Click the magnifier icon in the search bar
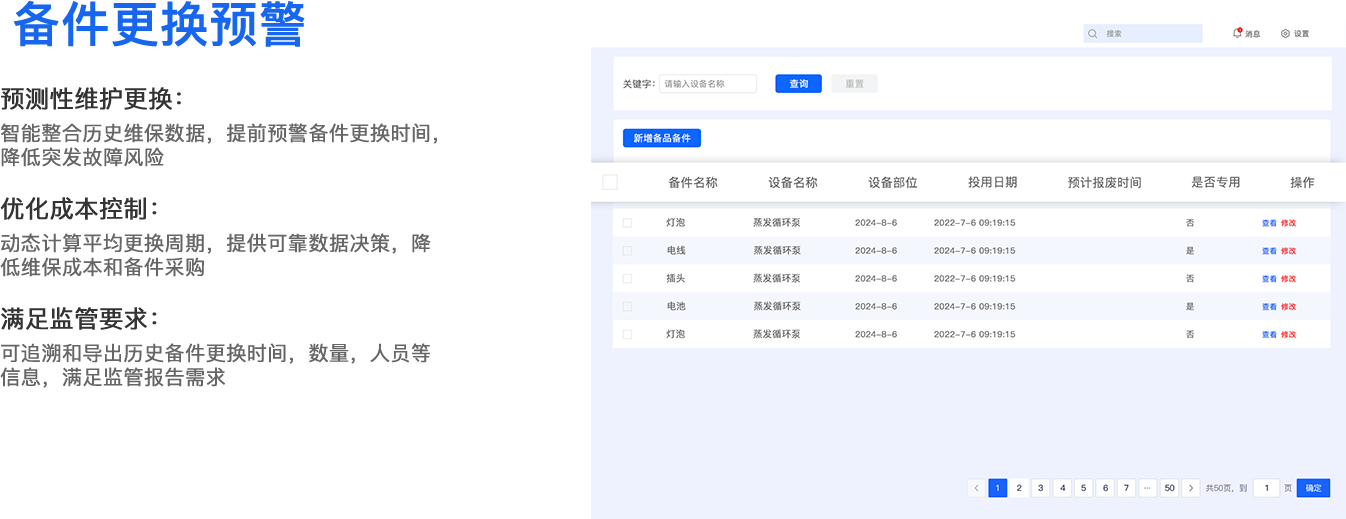This screenshot has width=1346, height=519. 1093,34
